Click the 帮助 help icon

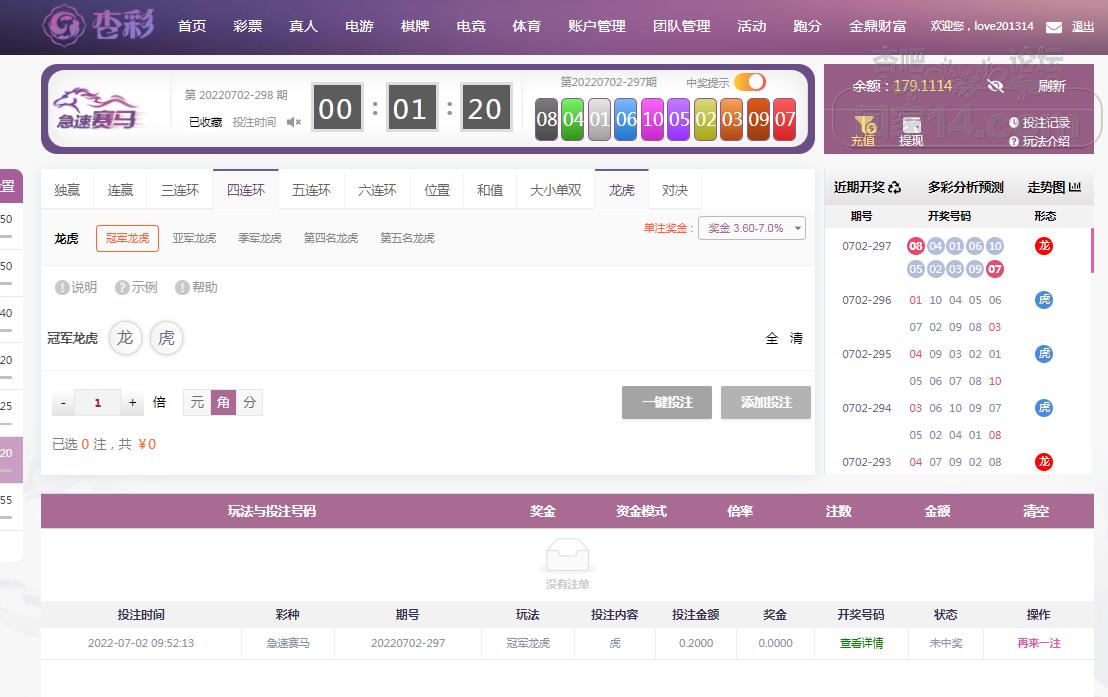pos(182,288)
